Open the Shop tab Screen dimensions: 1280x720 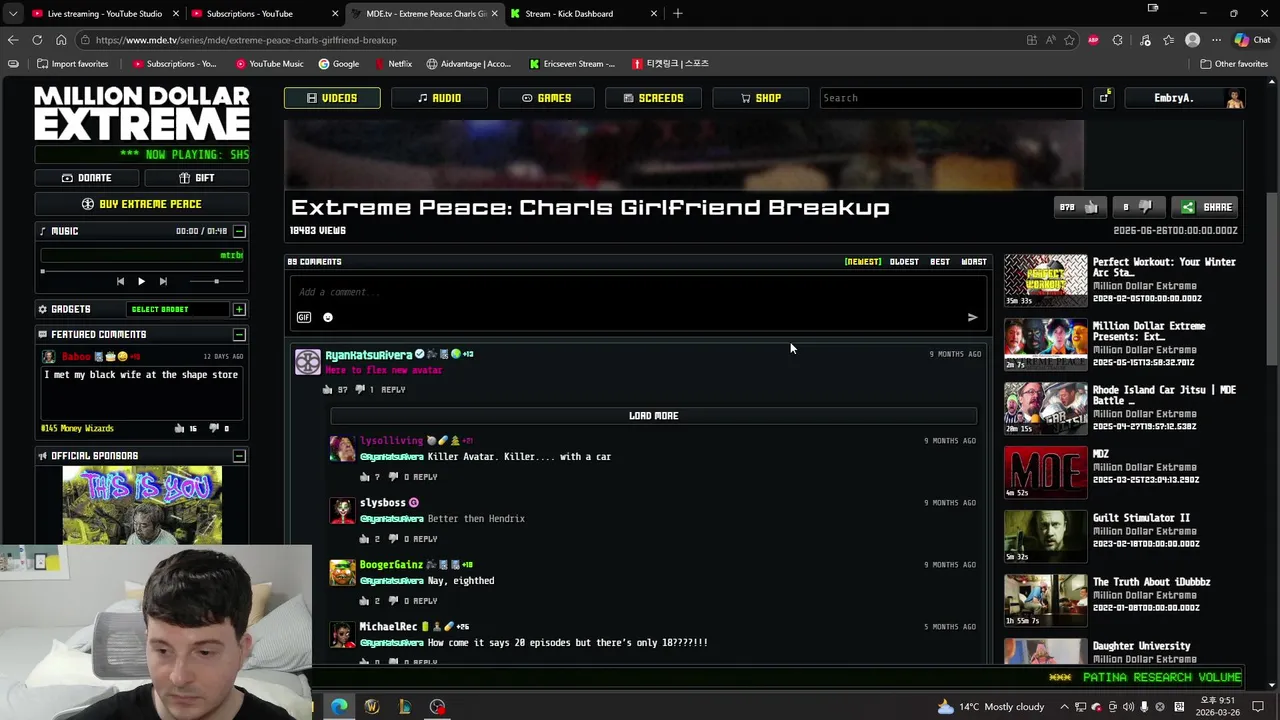760,98
